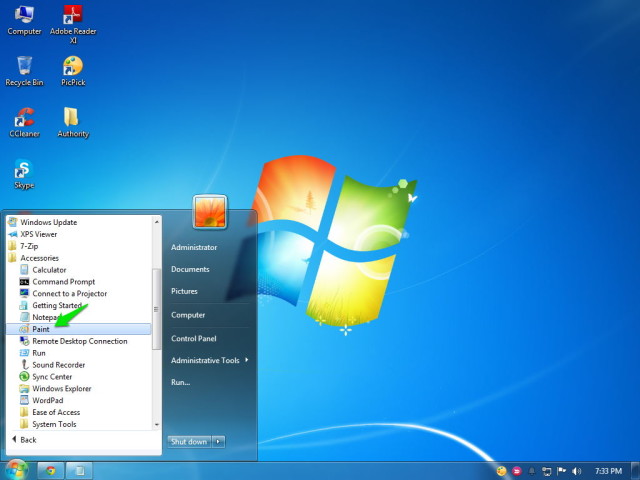Expand the Shut down options arrow
This screenshot has width=640, height=480.
tap(218, 442)
